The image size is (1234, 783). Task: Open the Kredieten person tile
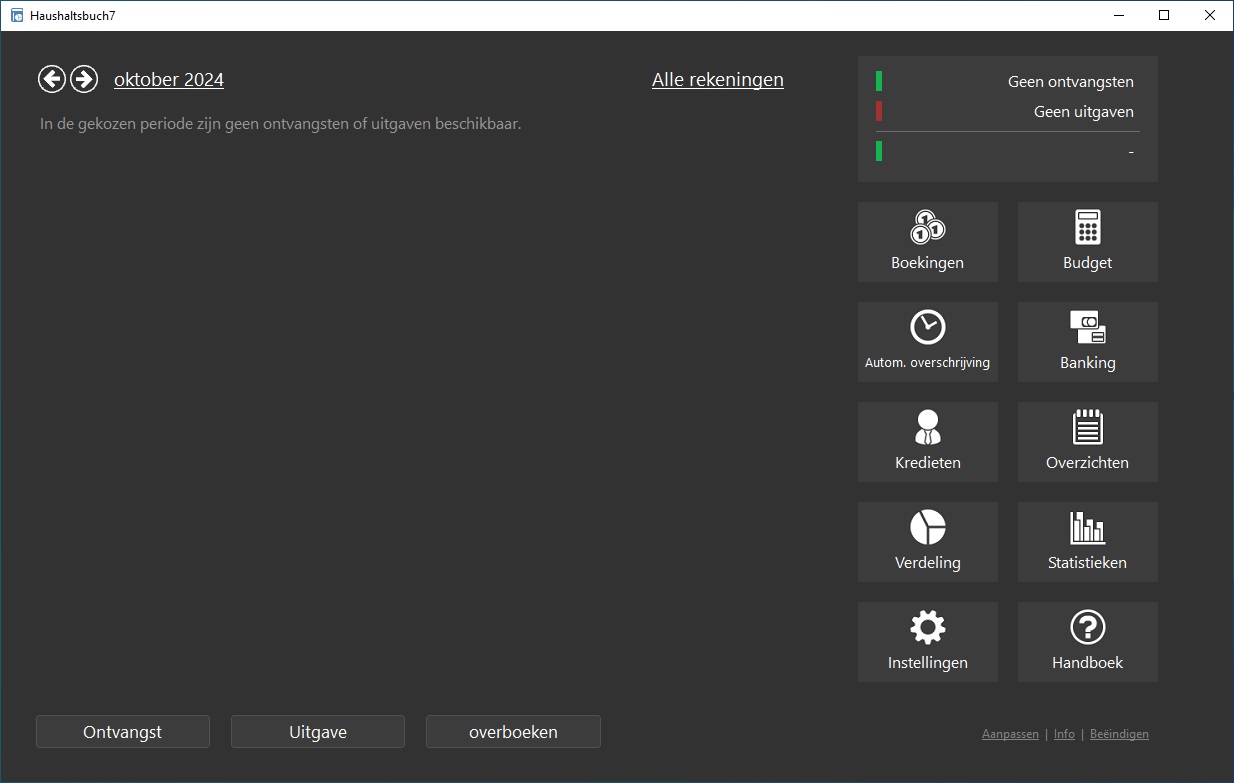(927, 441)
